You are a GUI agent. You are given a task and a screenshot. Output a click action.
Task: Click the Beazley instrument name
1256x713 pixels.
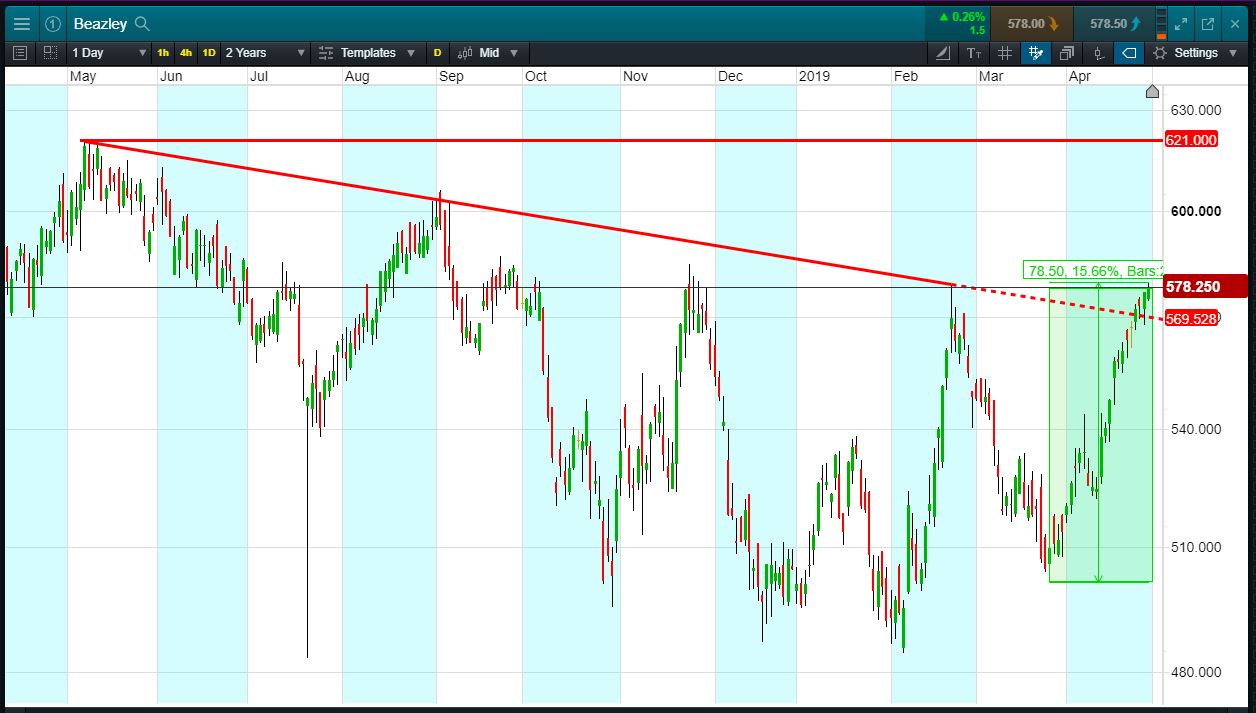pyautogui.click(x=100, y=23)
